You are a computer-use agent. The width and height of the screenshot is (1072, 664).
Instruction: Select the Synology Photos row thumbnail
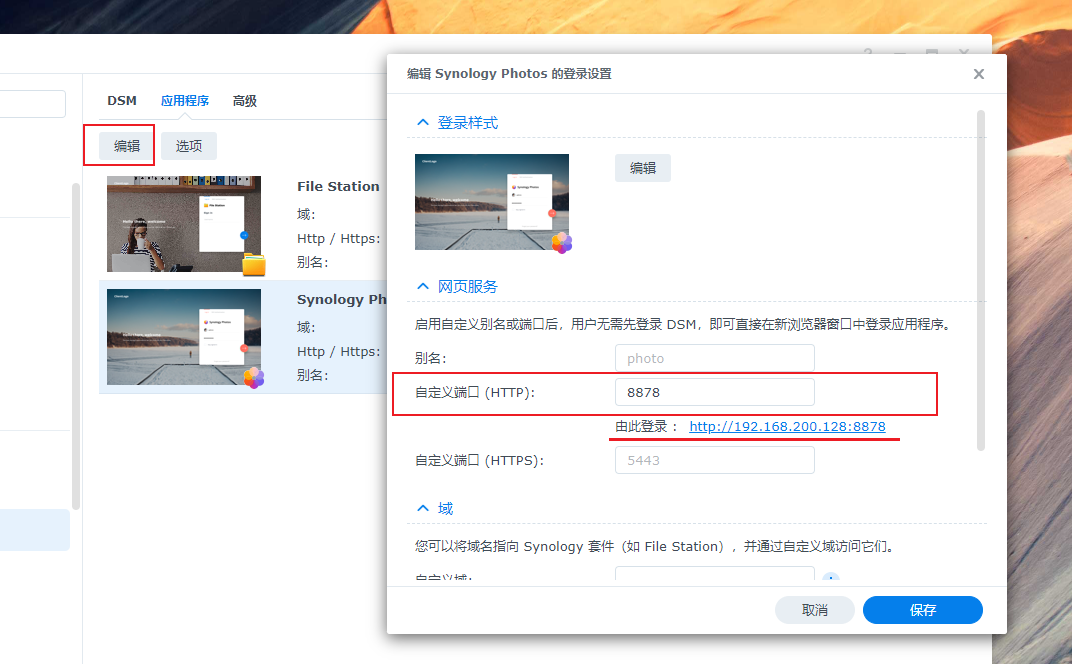coord(184,336)
